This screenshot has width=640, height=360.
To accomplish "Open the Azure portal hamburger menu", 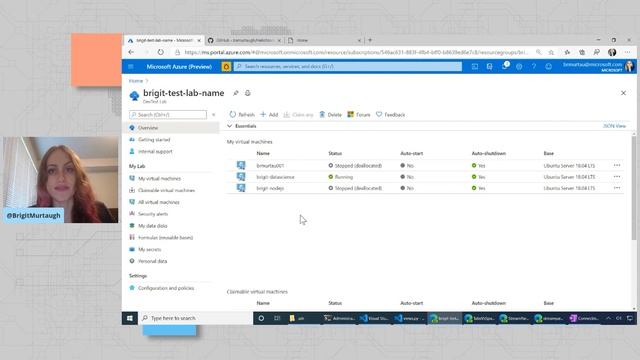I will click(131, 67).
